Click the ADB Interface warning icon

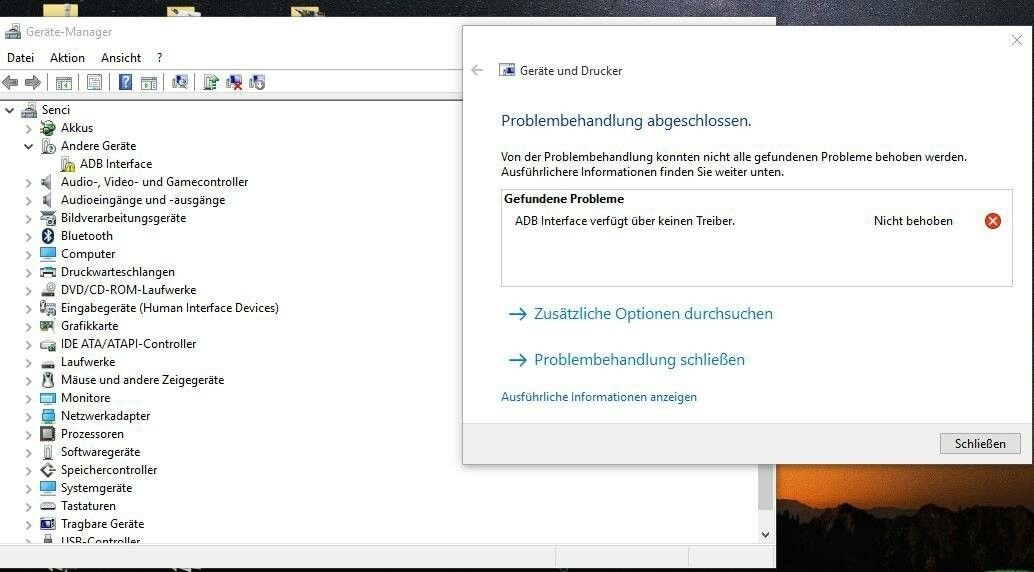[68, 164]
